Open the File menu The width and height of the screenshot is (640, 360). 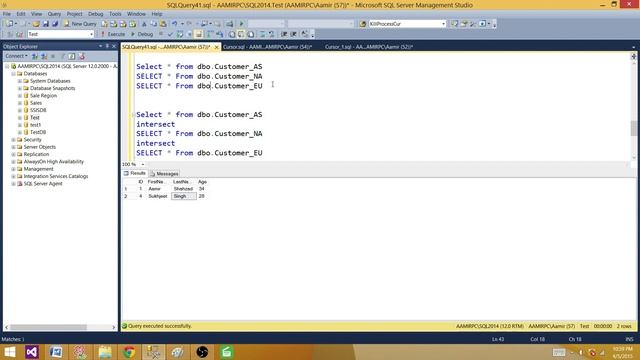(x=7, y=14)
